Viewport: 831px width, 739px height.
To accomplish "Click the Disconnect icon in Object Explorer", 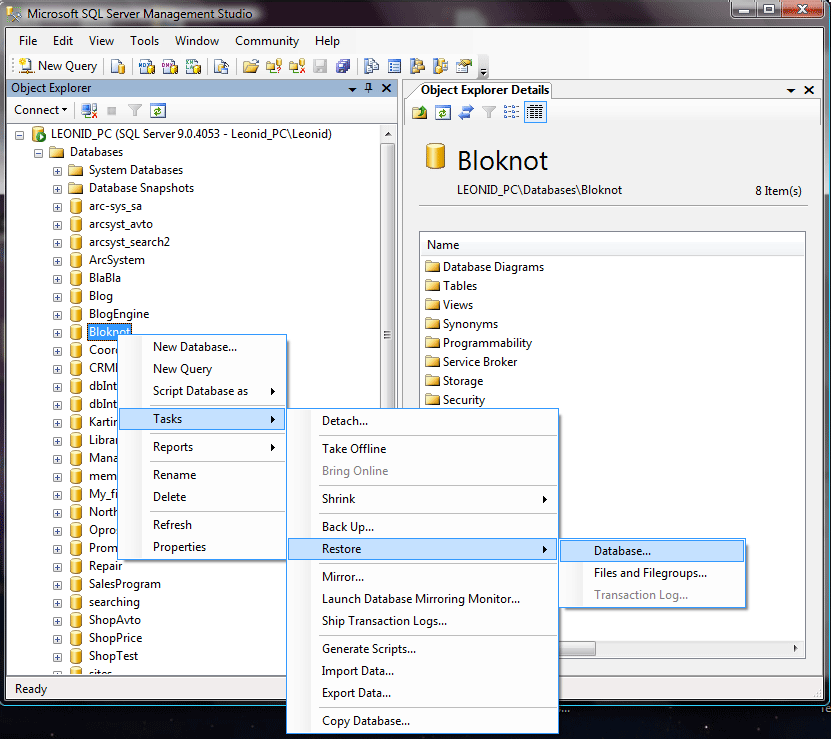I will coord(89,110).
